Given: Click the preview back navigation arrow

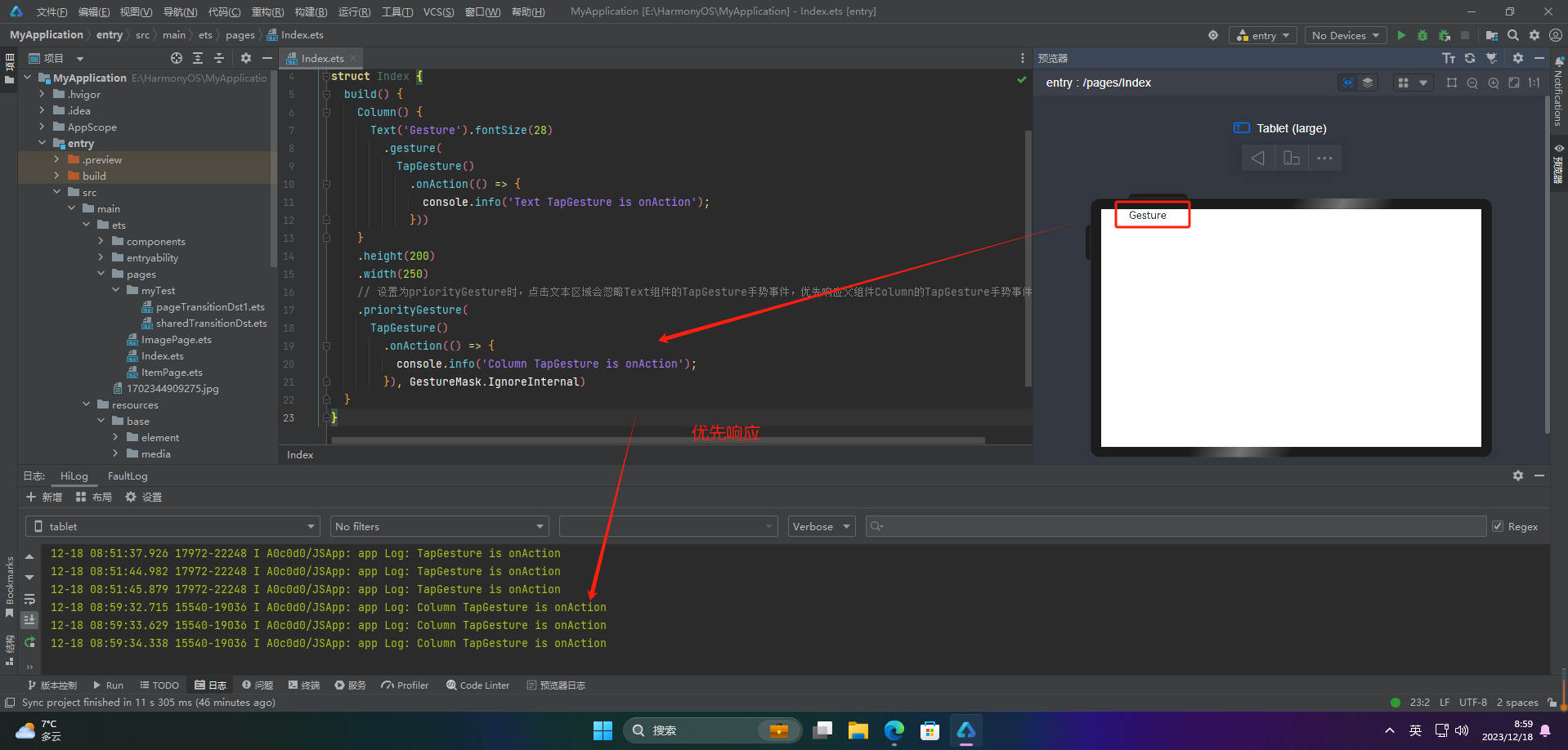Looking at the screenshot, I should tap(1258, 158).
